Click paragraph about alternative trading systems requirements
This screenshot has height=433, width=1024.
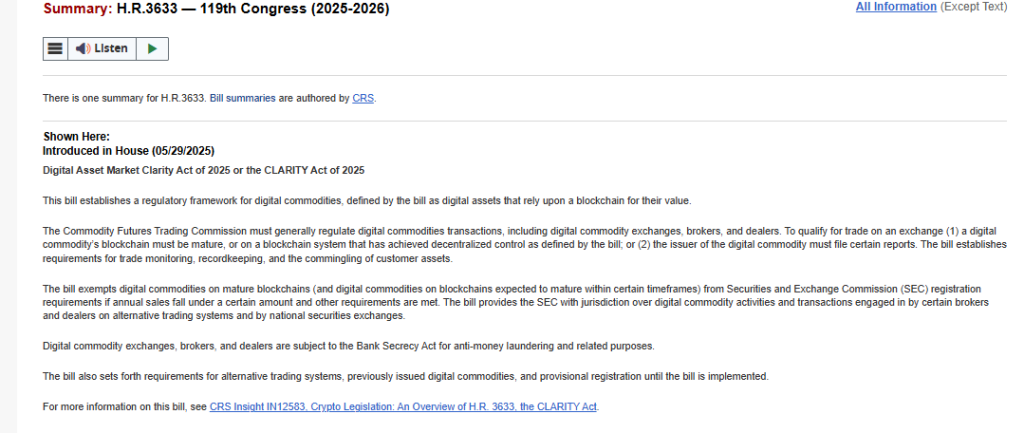coord(405,376)
